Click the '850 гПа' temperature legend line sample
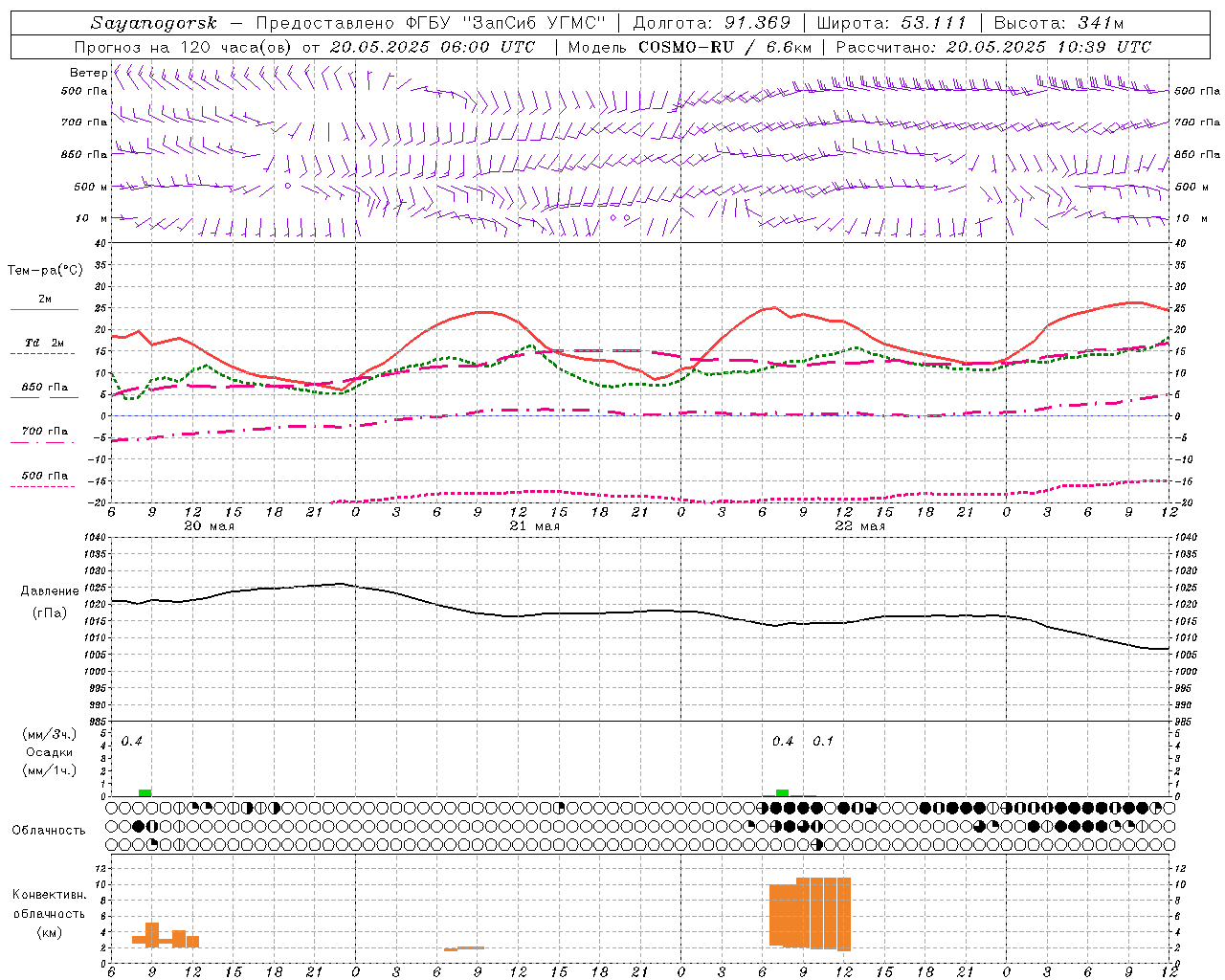Image resolution: width=1225 pixels, height=980 pixels. tap(42, 398)
